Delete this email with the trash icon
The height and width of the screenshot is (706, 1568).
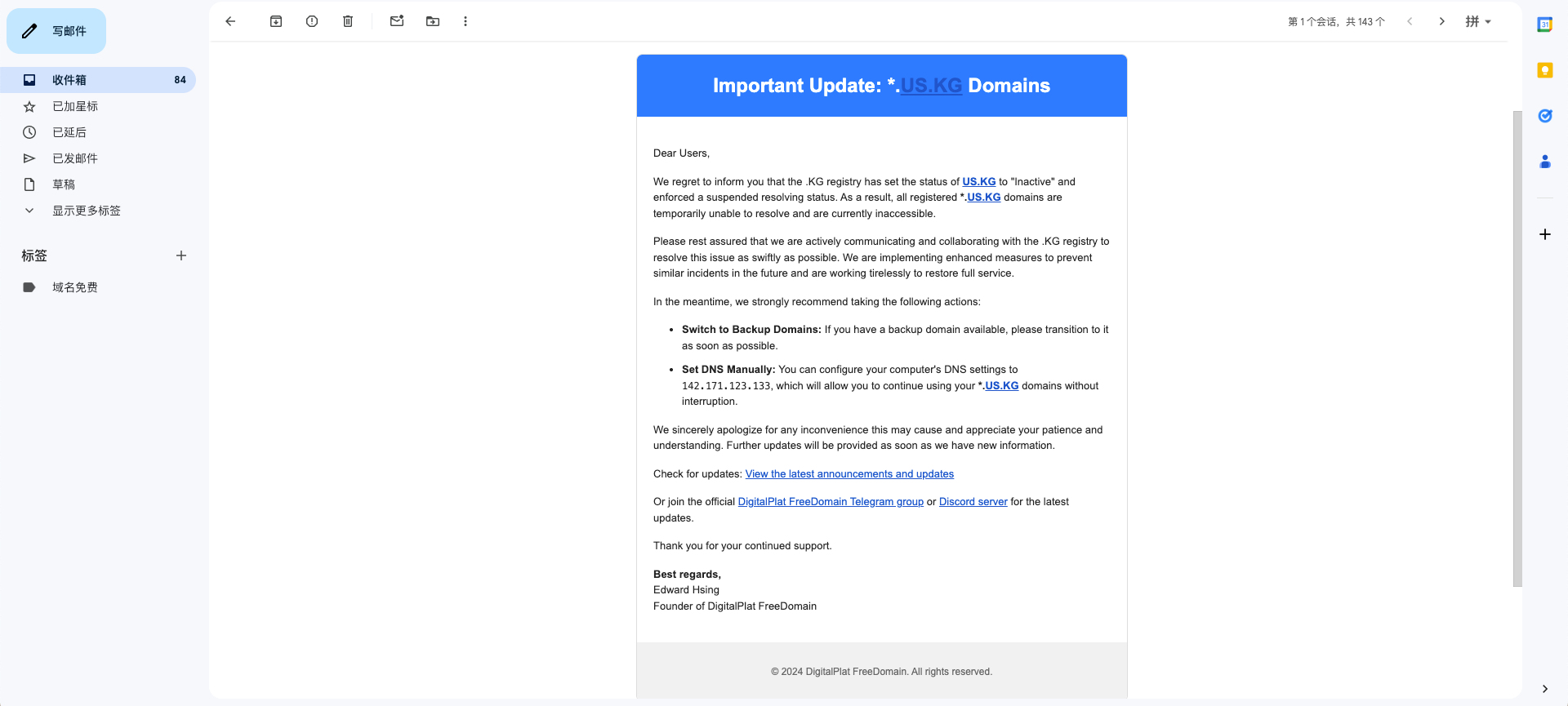[348, 22]
